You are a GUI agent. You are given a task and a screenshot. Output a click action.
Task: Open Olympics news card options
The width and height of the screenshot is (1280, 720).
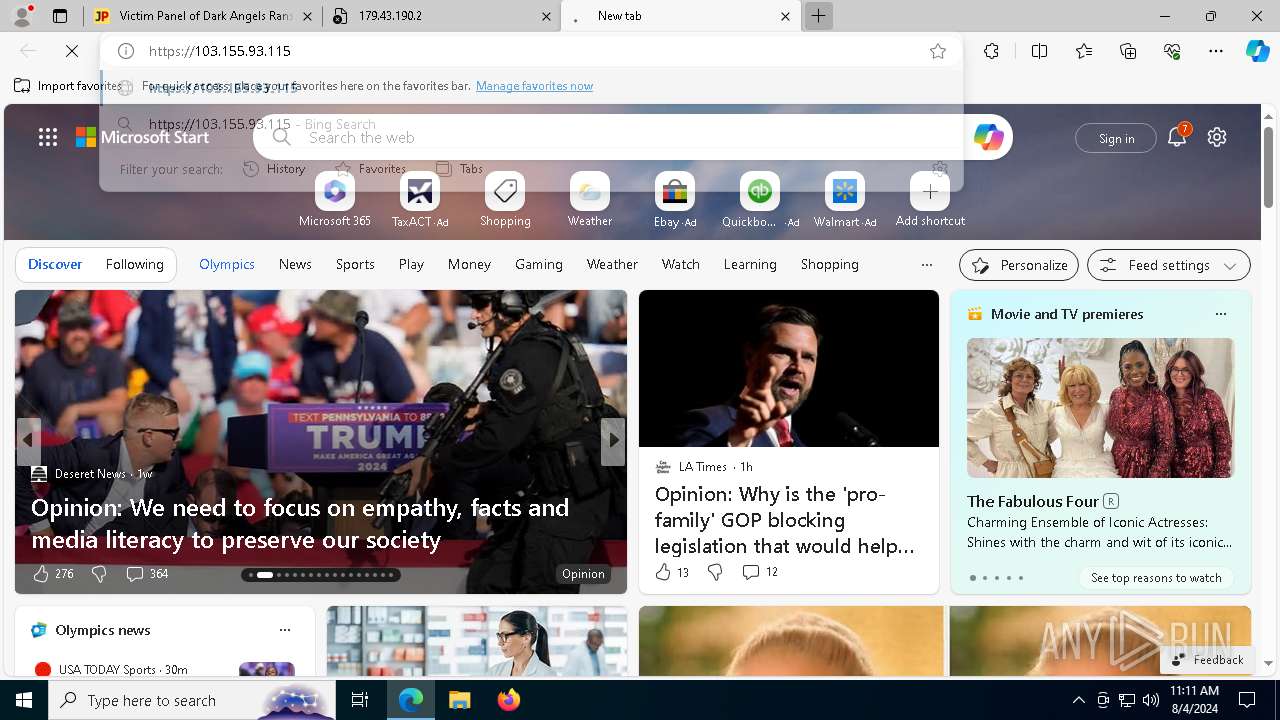[x=285, y=630]
